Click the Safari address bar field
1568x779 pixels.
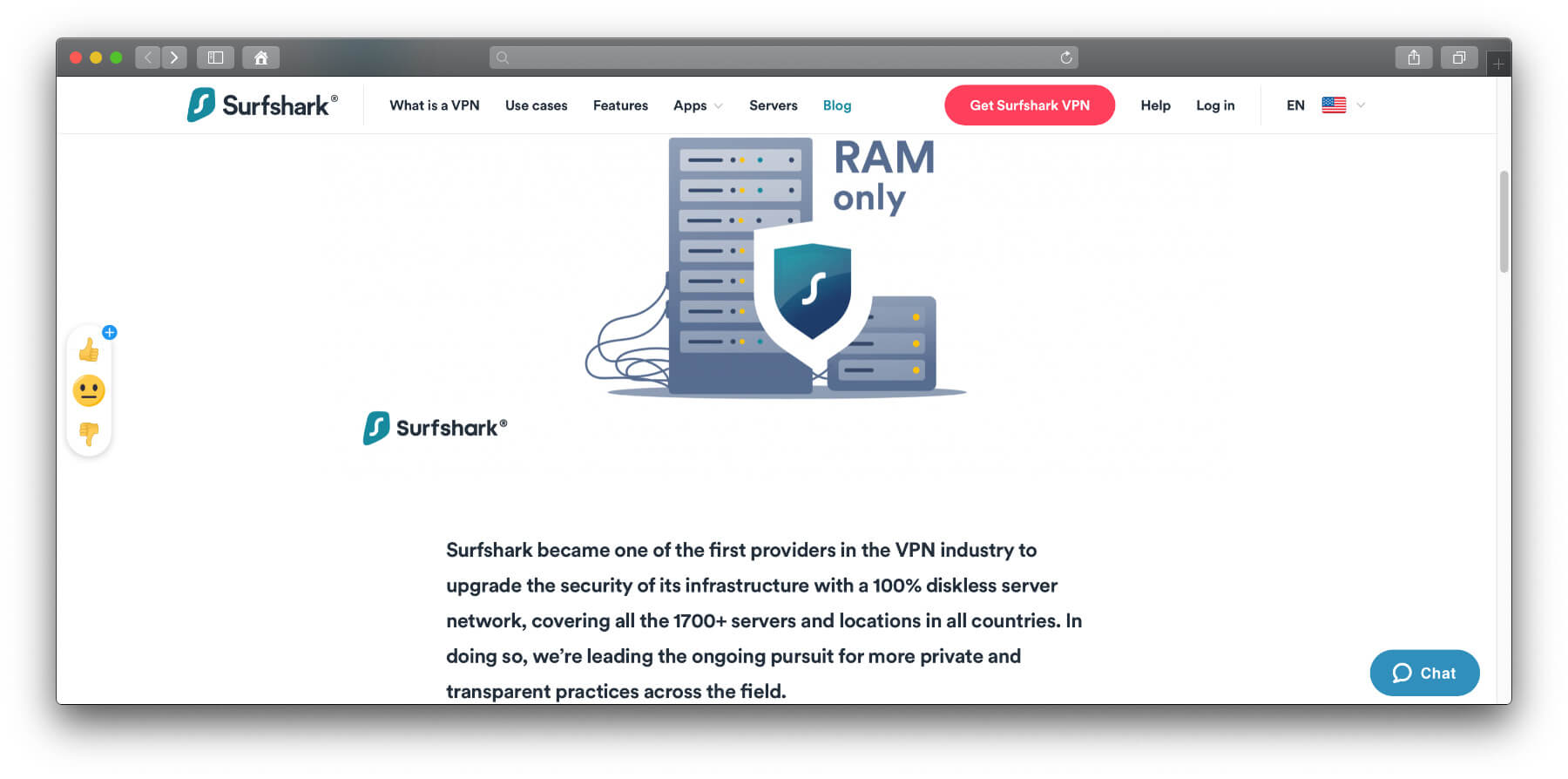(x=784, y=58)
